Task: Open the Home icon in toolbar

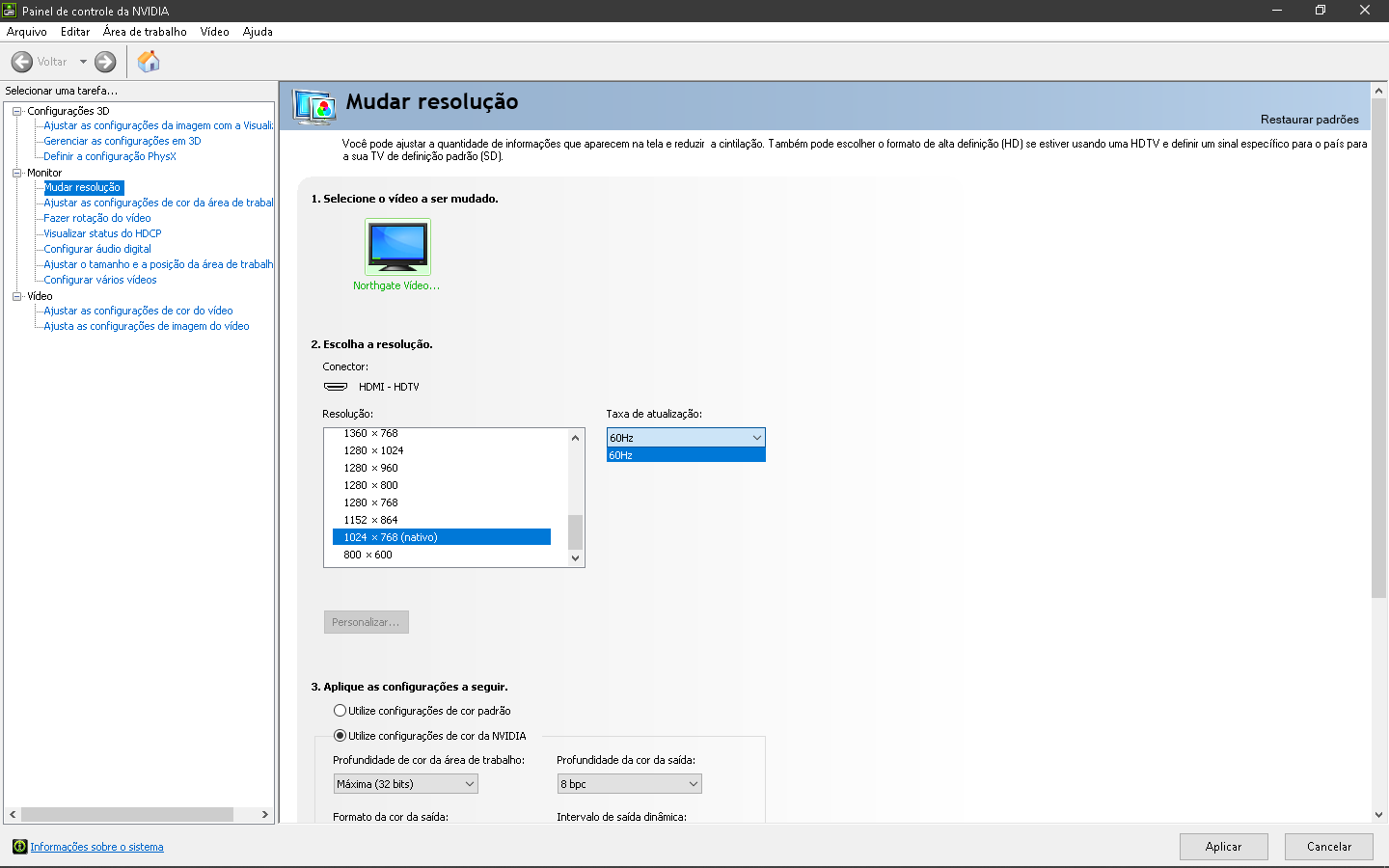Action: click(x=149, y=62)
